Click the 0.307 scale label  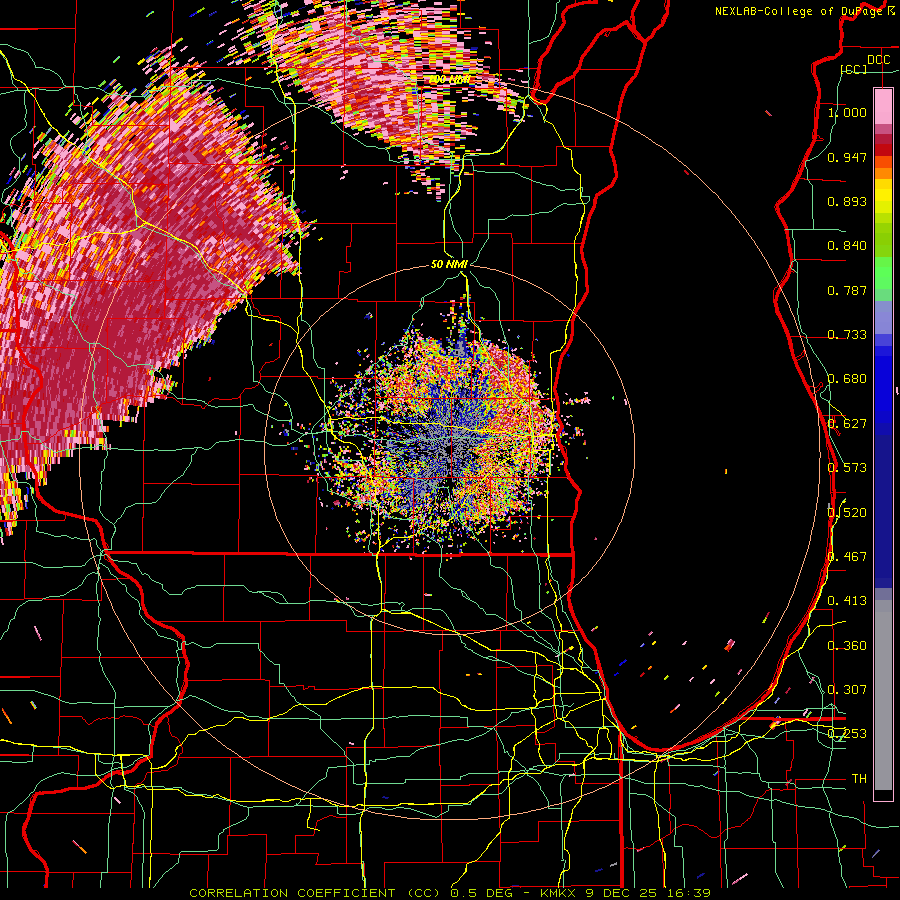847,689
